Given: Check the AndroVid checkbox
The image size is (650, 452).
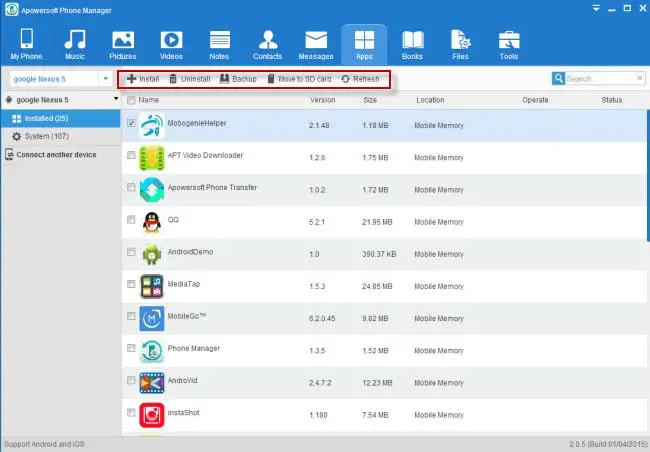Looking at the screenshot, I should (x=131, y=380).
